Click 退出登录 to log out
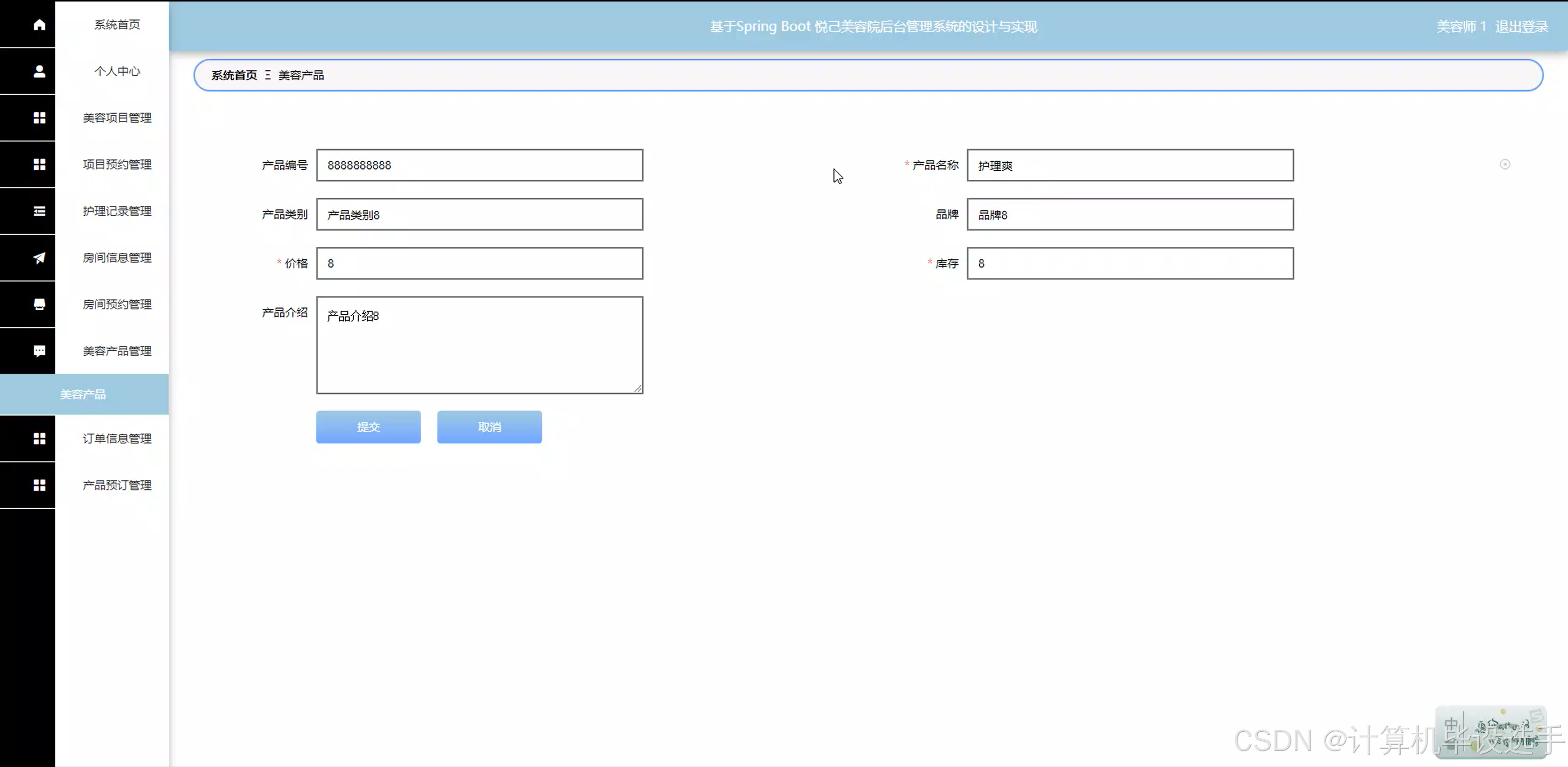 click(1521, 27)
